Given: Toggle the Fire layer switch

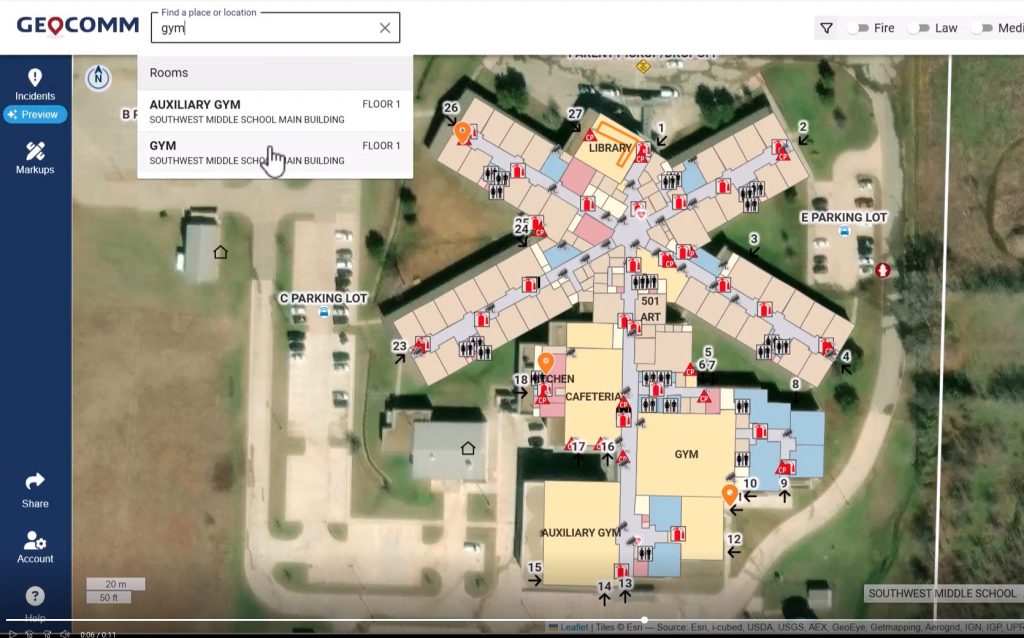Looking at the screenshot, I should pos(857,28).
